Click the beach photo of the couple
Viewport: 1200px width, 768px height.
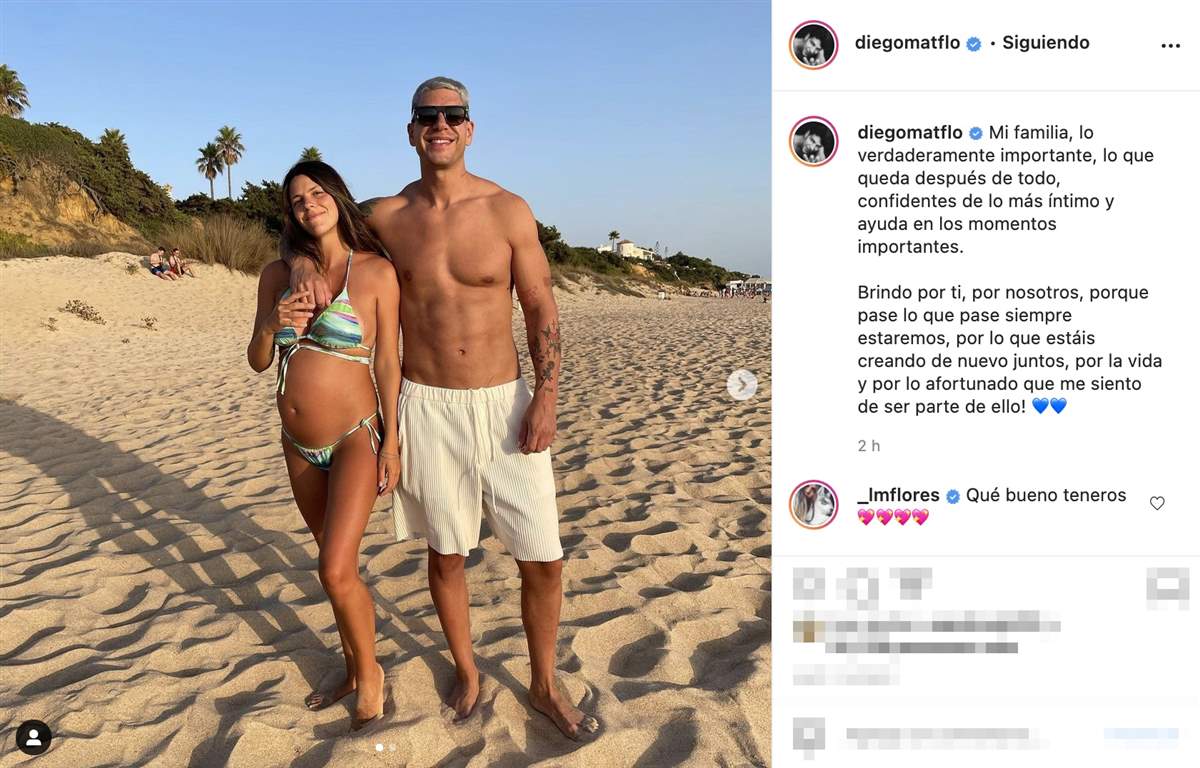pyautogui.click(x=385, y=384)
